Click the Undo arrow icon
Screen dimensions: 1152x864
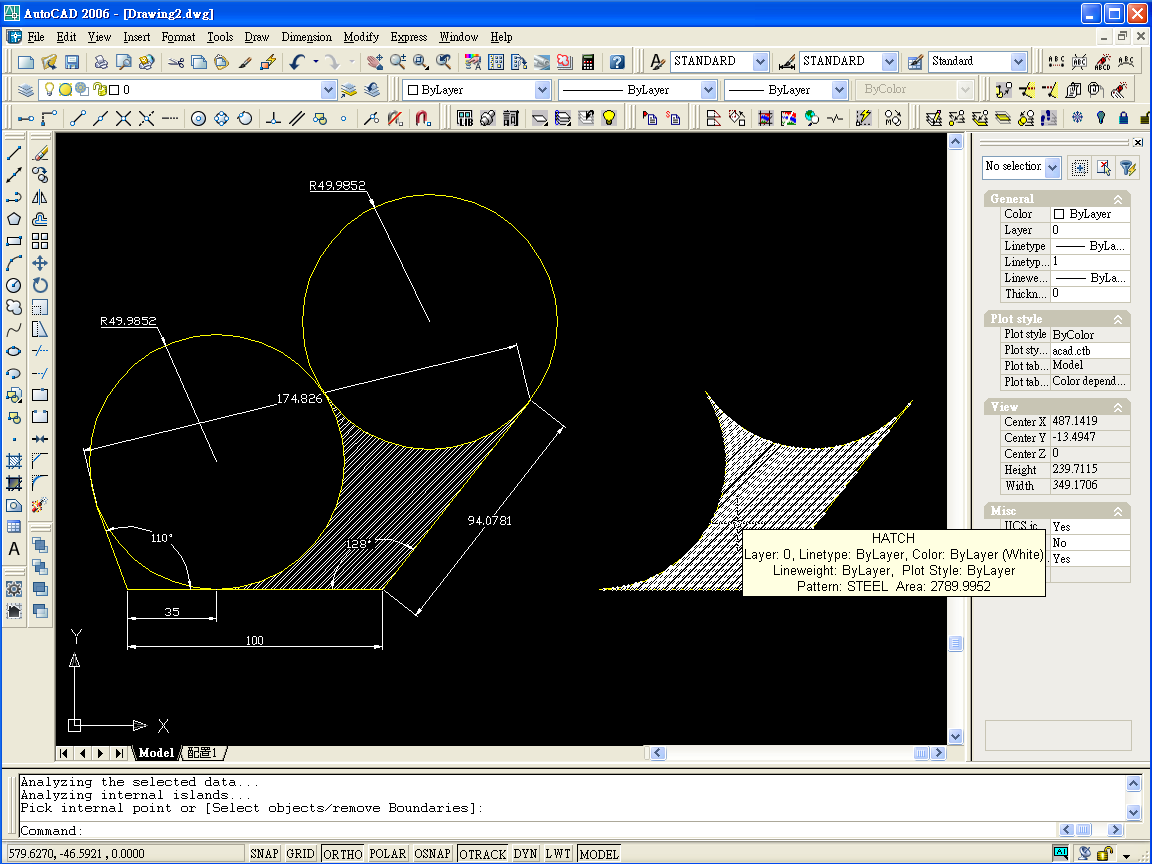(297, 62)
